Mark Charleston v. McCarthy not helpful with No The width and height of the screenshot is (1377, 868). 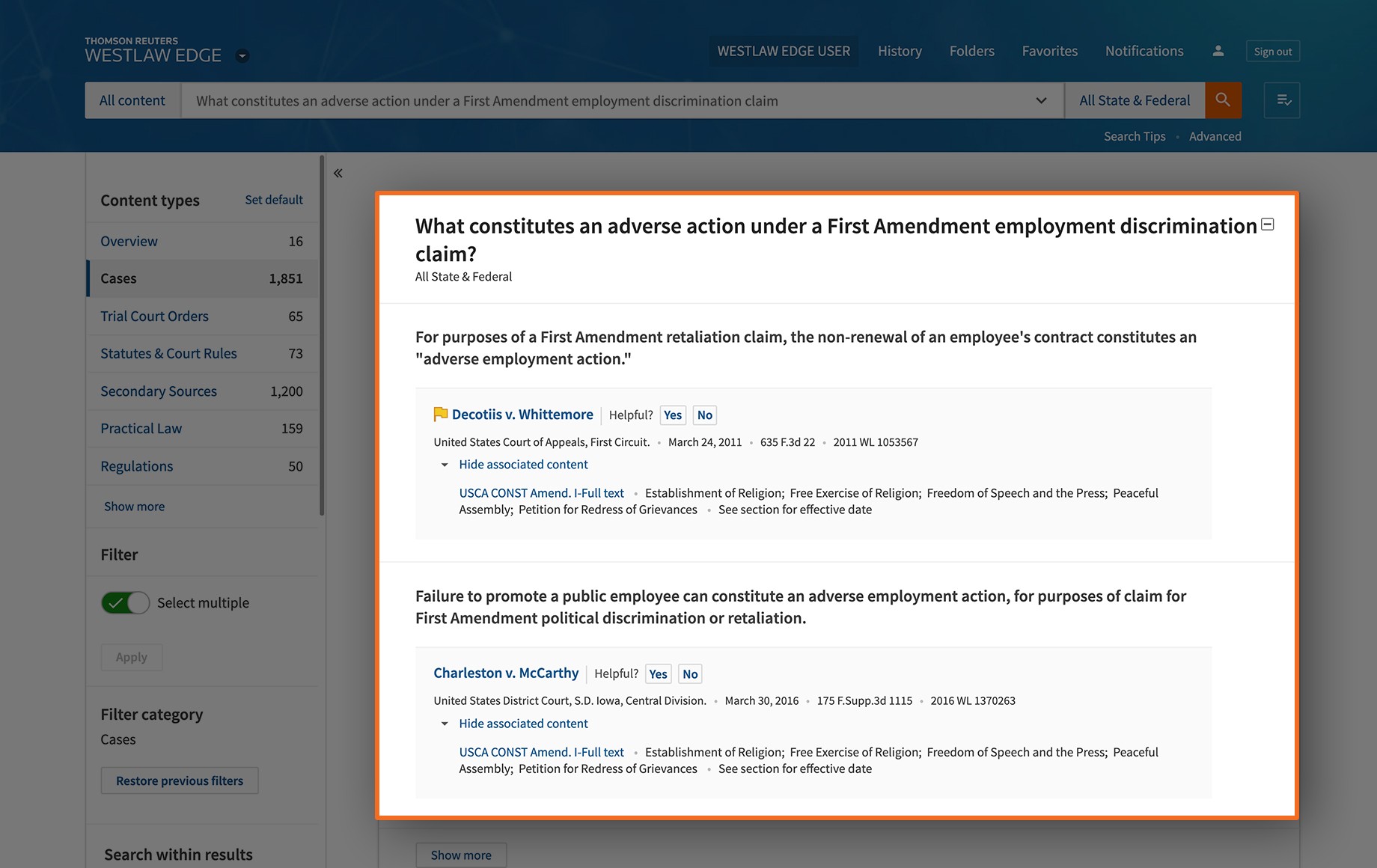(x=689, y=674)
